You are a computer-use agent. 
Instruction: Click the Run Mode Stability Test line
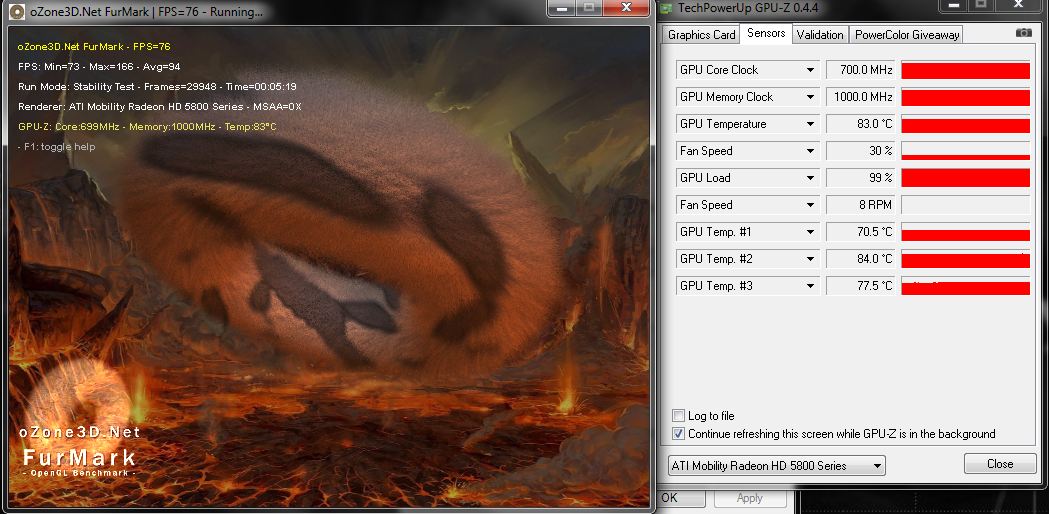[157, 87]
